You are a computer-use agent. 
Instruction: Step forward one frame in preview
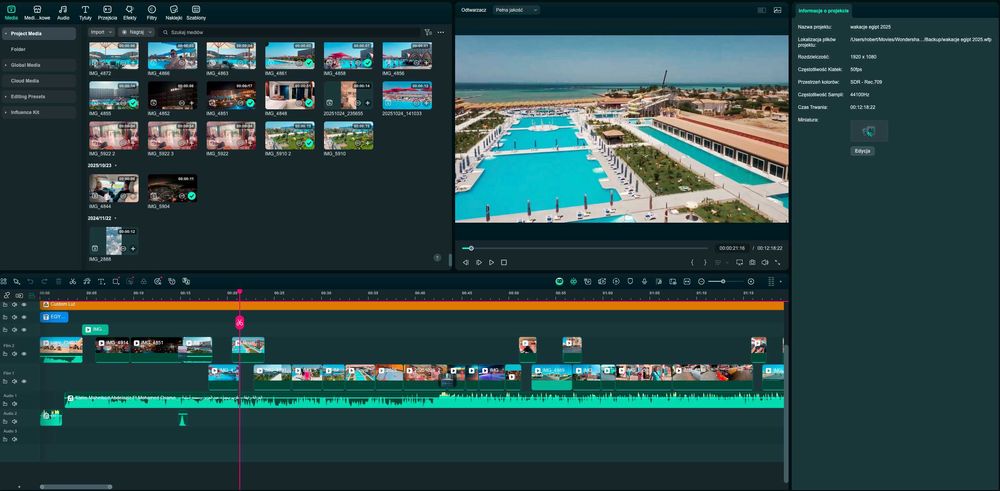(x=478, y=262)
